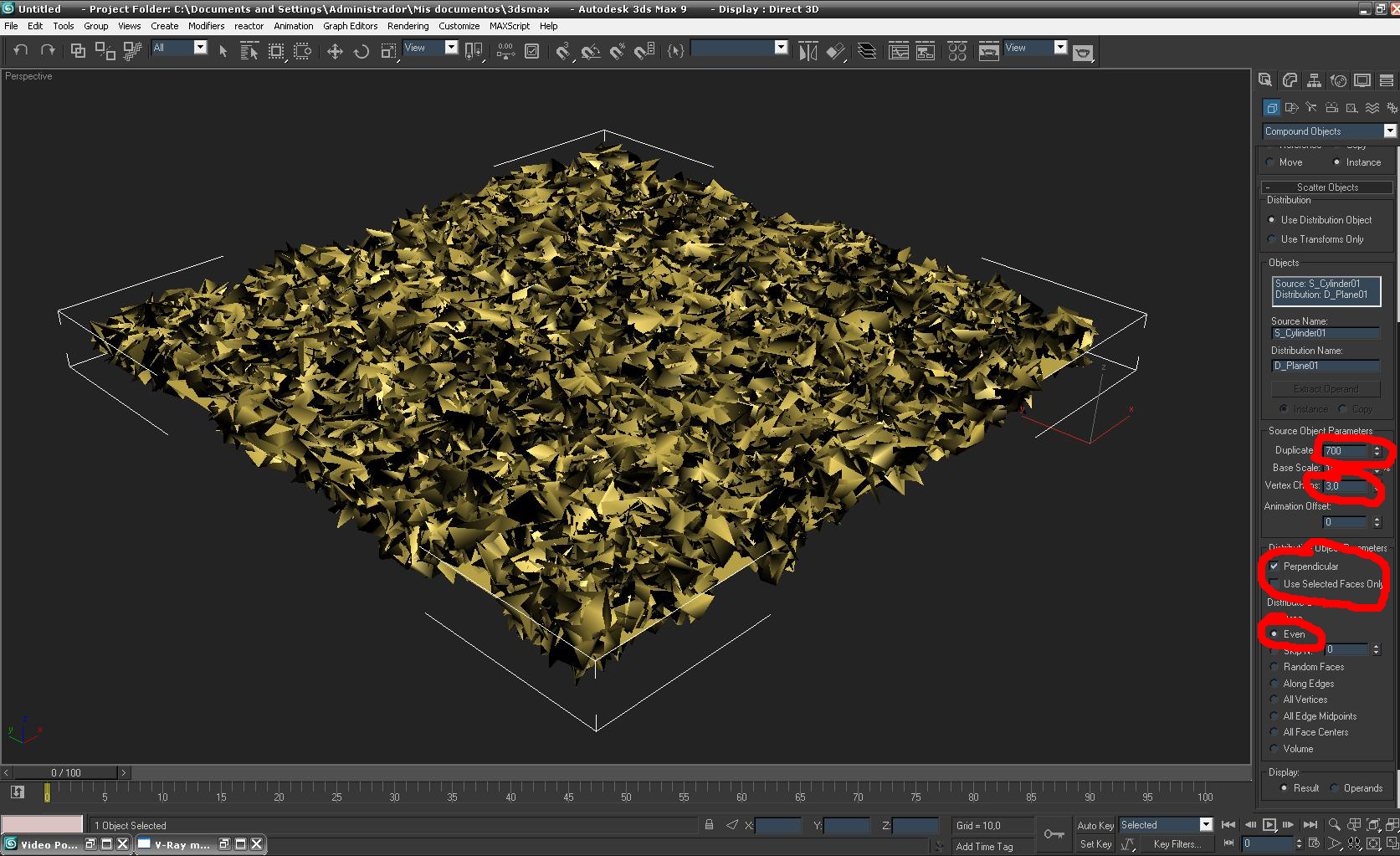Image resolution: width=1400 pixels, height=856 pixels.
Task: Toggle the selection lock padlock icon
Action: point(709,825)
